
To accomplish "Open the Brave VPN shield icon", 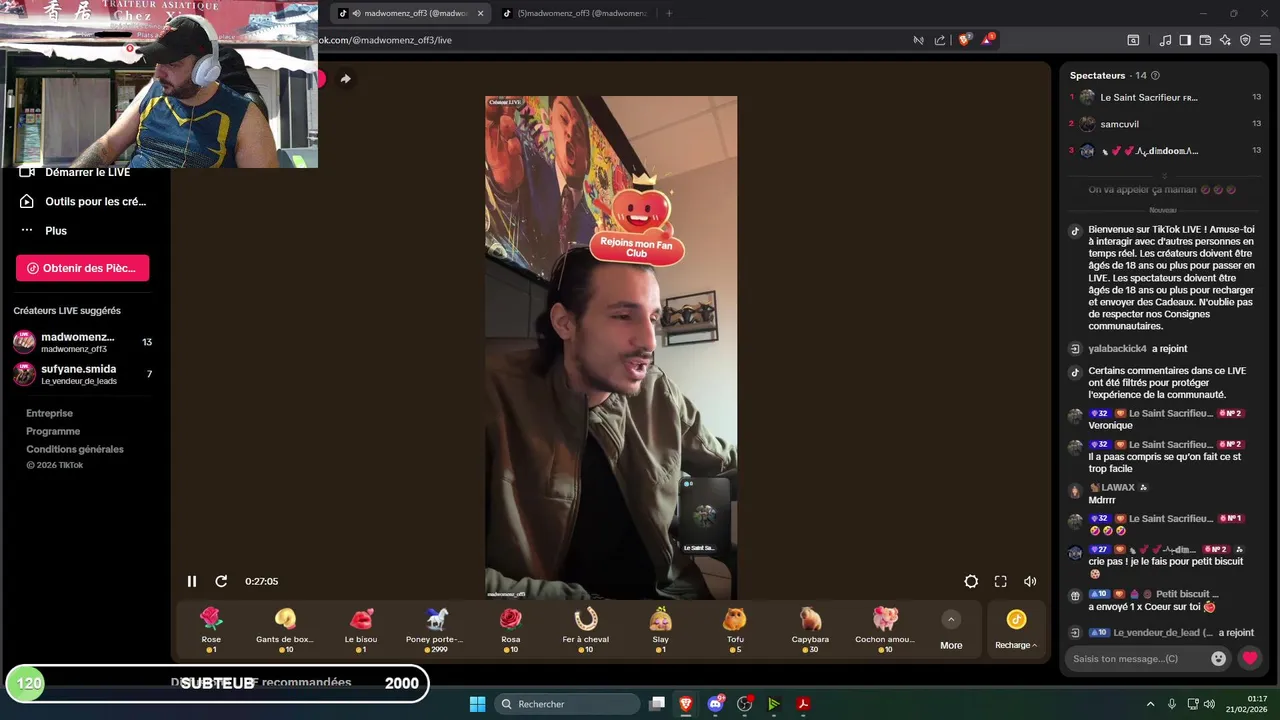I will click(1245, 40).
